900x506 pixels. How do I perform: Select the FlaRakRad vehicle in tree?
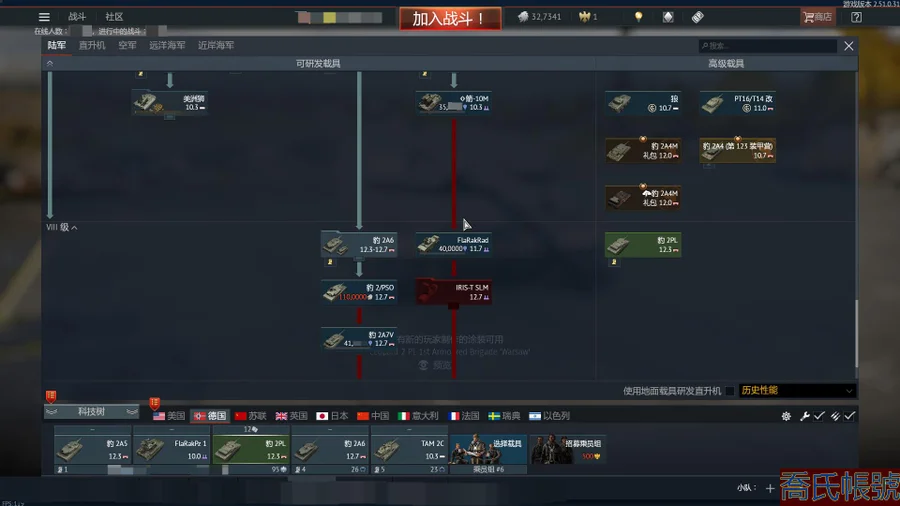point(453,244)
